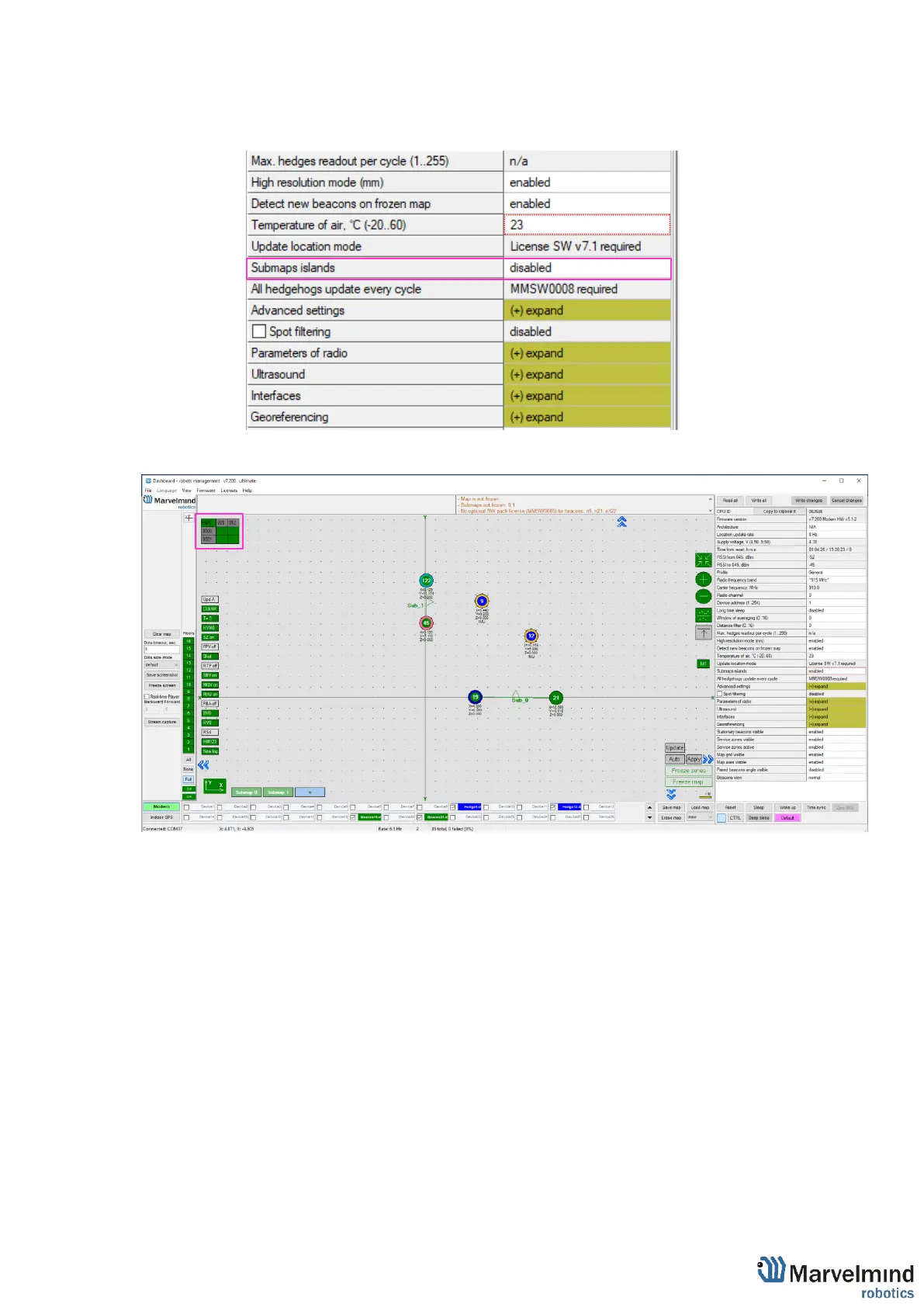Viewport: 924px width, 1307px height.
Task: Expand Advanced settings in the enlarged table
Action: pyautogui.click(x=587, y=310)
